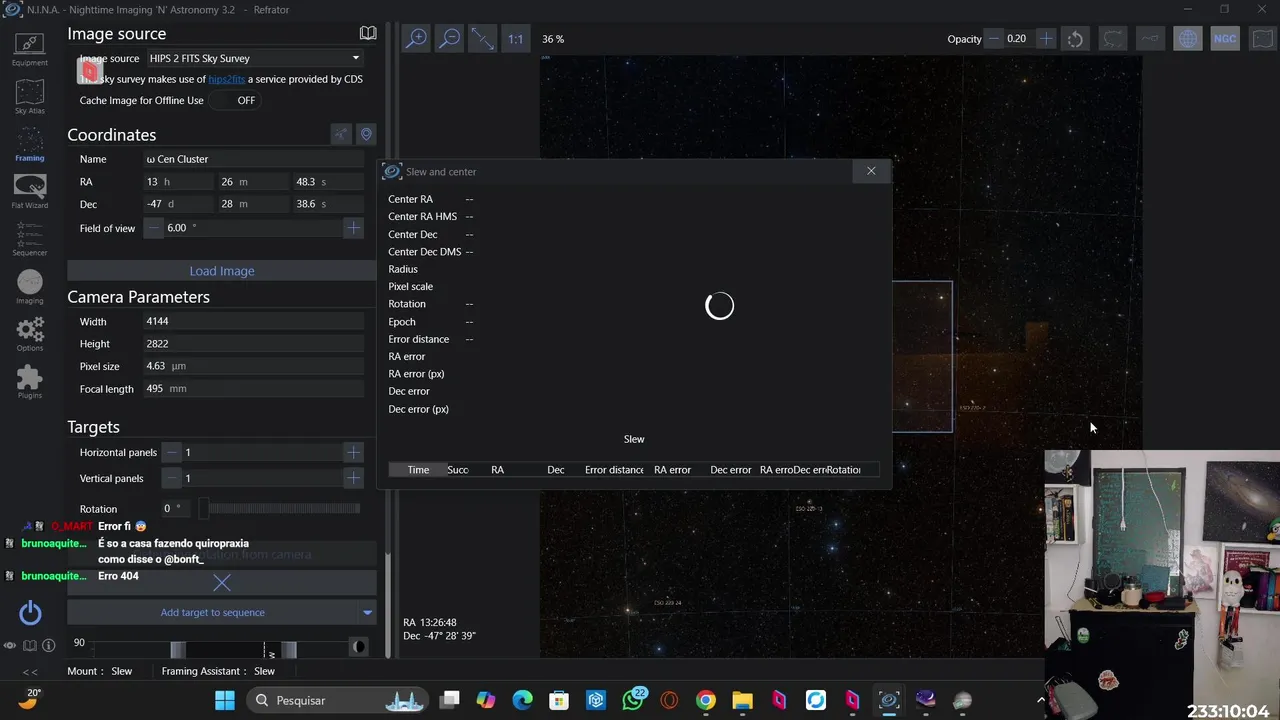Click the Time column header in slew table
The width and height of the screenshot is (1280, 720).
point(418,470)
